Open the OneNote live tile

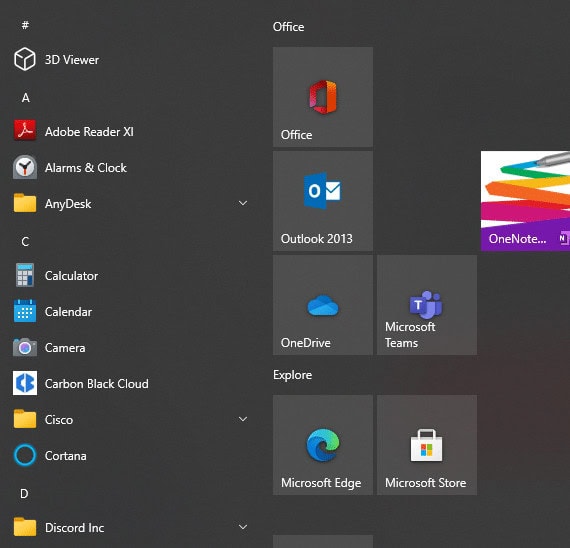pos(525,201)
